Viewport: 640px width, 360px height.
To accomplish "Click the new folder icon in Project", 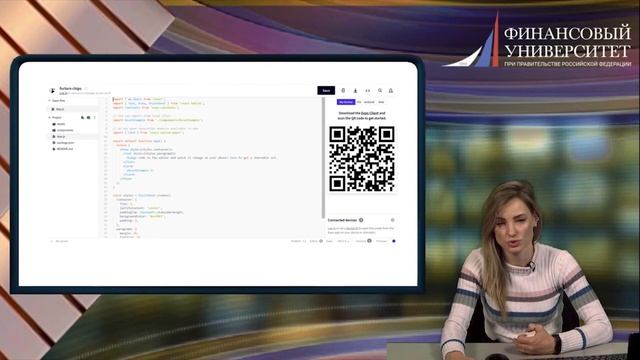I will point(89,118).
